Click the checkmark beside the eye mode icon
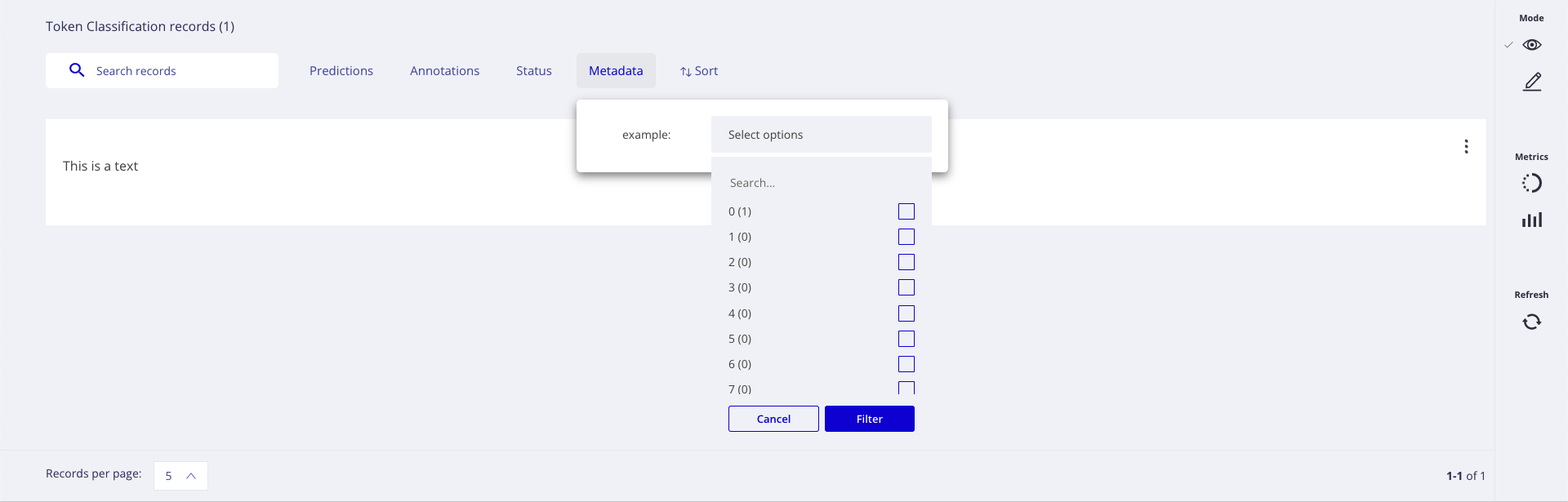 point(1508,45)
